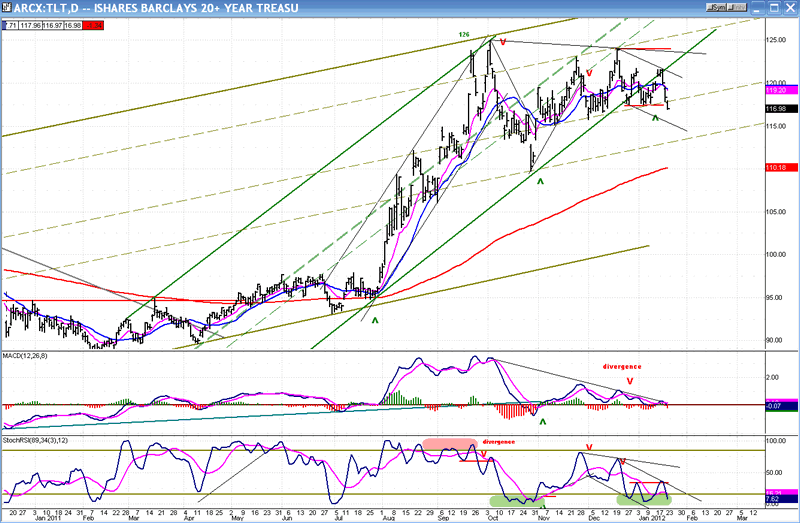The width and height of the screenshot is (800, 523).
Task: Select the 116.97 low price box
Action: click(x=53, y=25)
